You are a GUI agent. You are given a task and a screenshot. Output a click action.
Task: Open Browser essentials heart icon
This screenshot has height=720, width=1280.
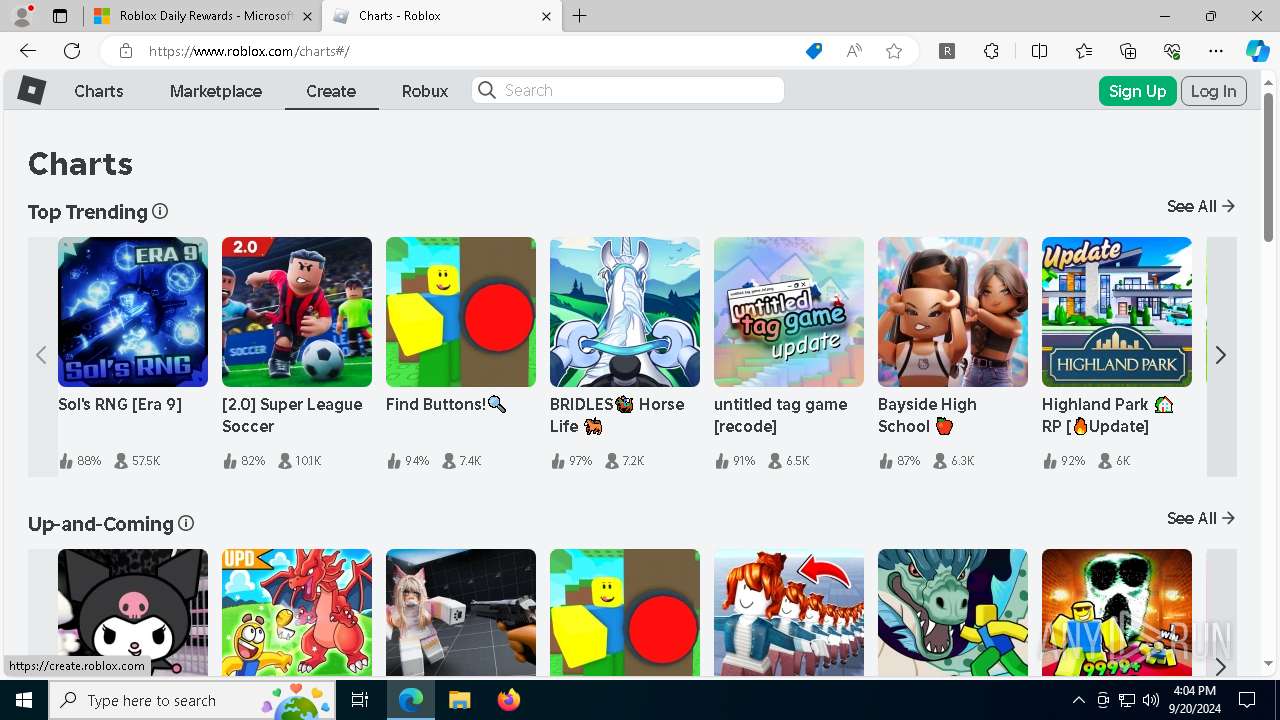point(1172,51)
